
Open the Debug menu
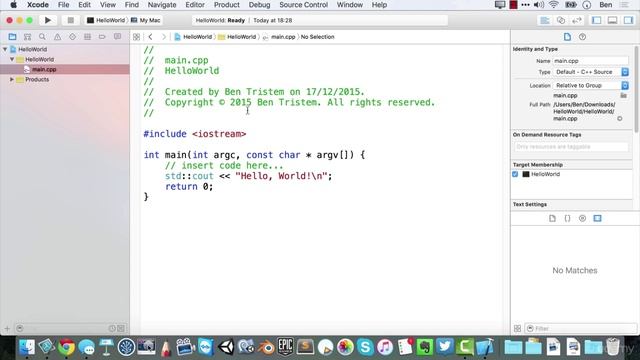[x=259, y=5]
